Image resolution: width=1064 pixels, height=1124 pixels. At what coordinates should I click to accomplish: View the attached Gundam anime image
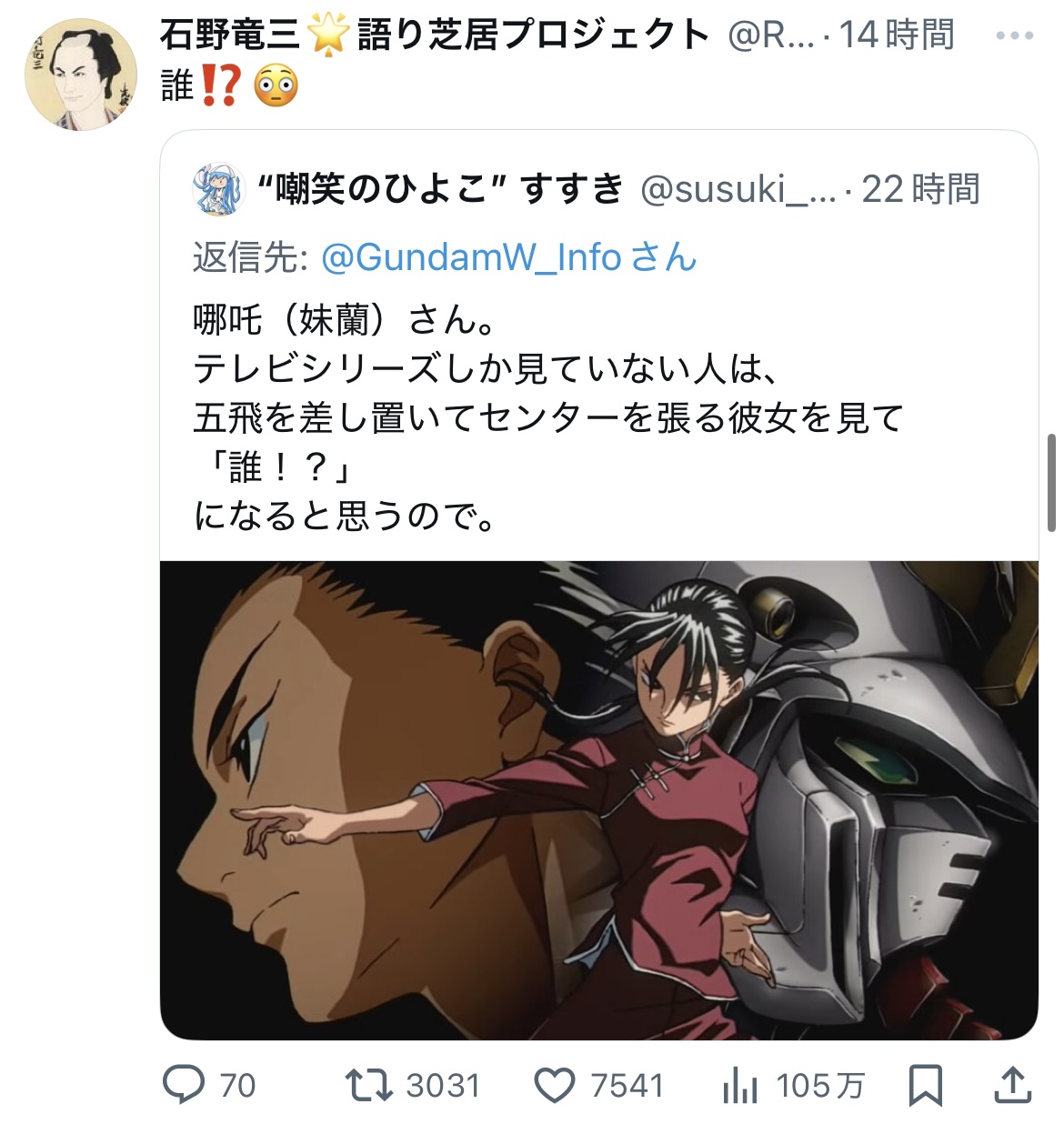[599, 800]
